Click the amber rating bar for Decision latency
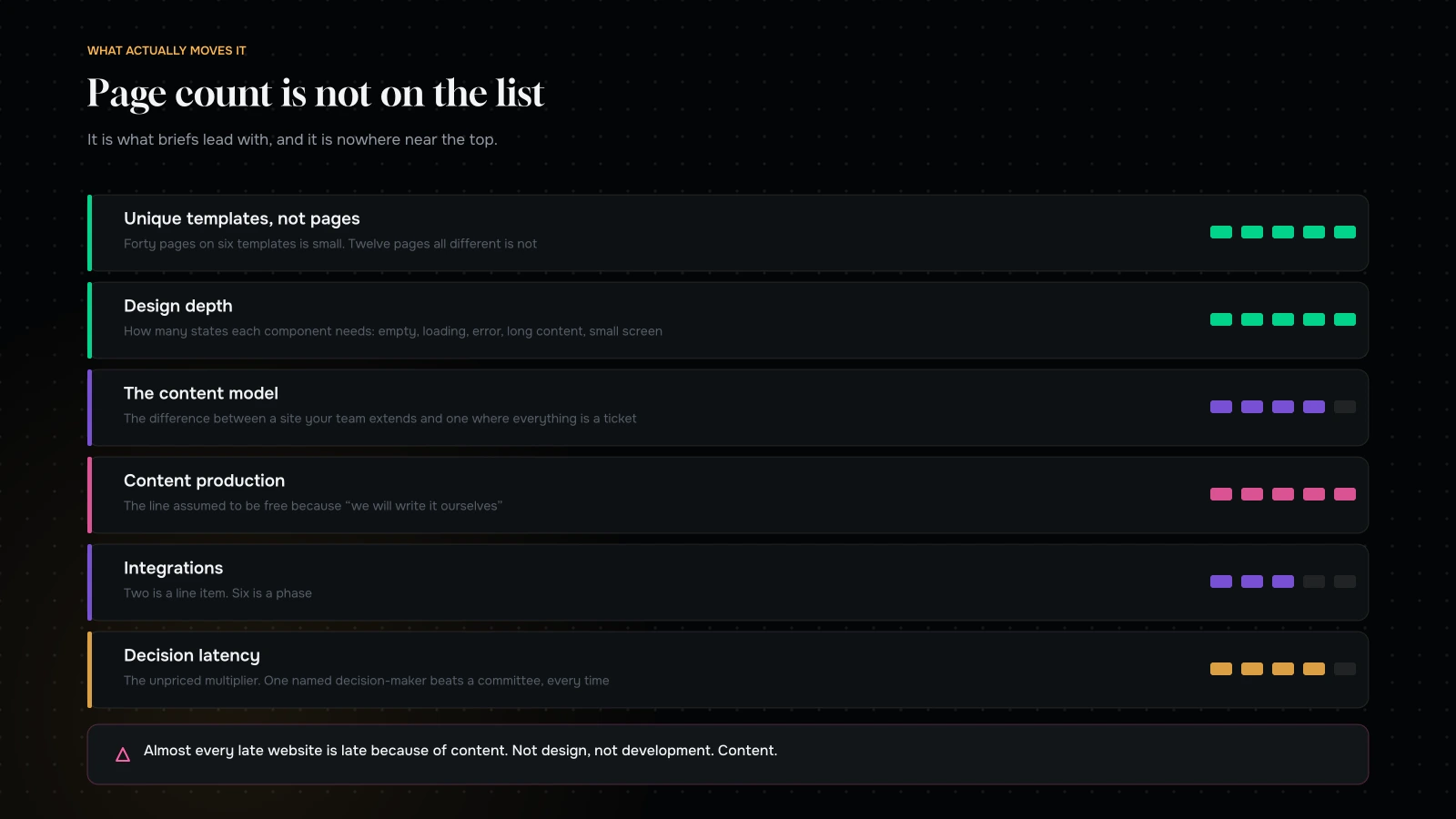This screenshot has height=819, width=1456. [x=1283, y=669]
